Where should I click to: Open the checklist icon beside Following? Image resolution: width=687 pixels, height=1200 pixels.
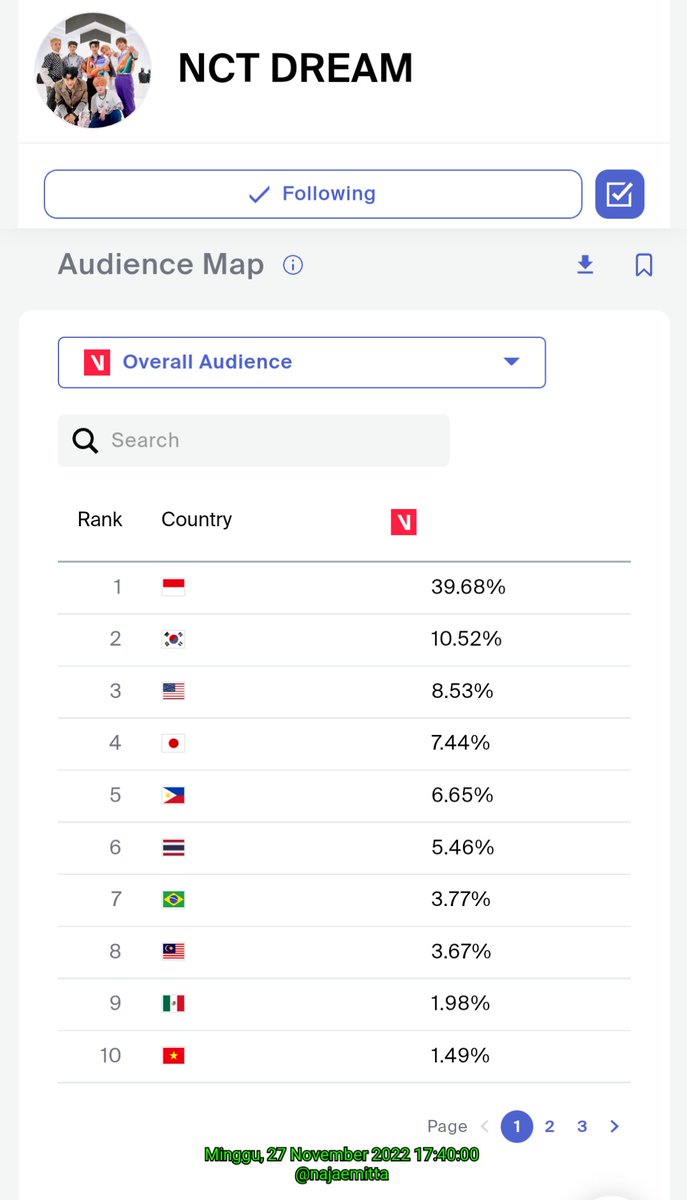click(620, 194)
